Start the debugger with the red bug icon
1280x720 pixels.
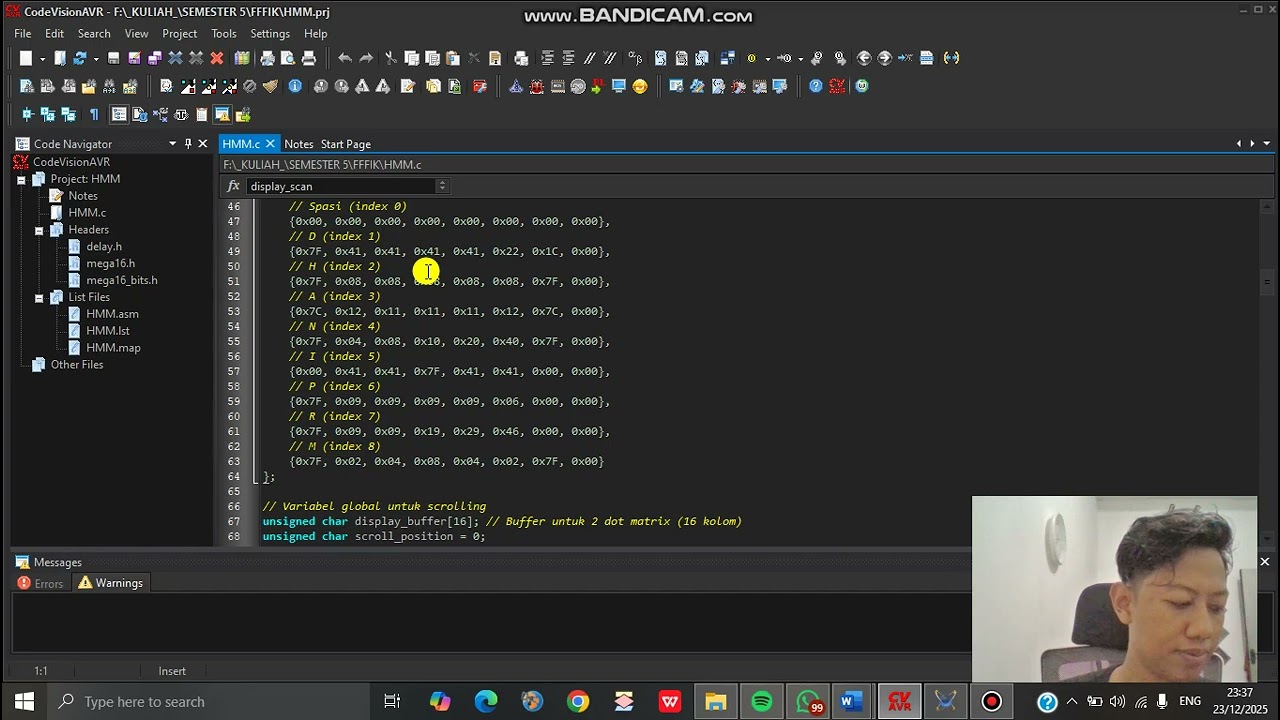[537, 86]
